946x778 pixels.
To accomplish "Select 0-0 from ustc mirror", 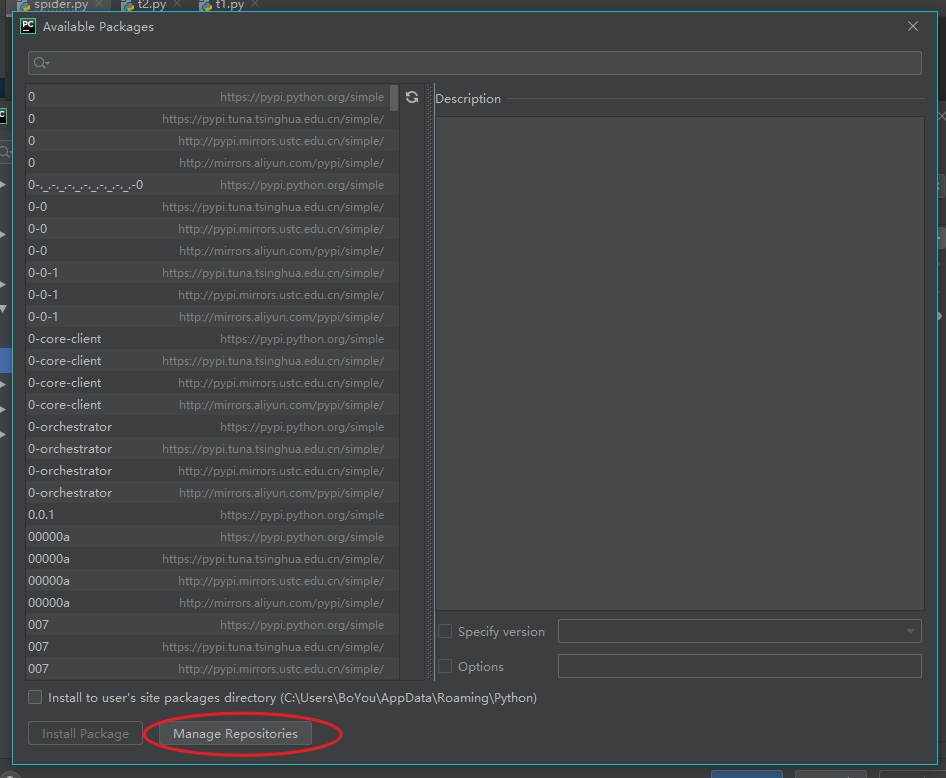I will (212, 229).
